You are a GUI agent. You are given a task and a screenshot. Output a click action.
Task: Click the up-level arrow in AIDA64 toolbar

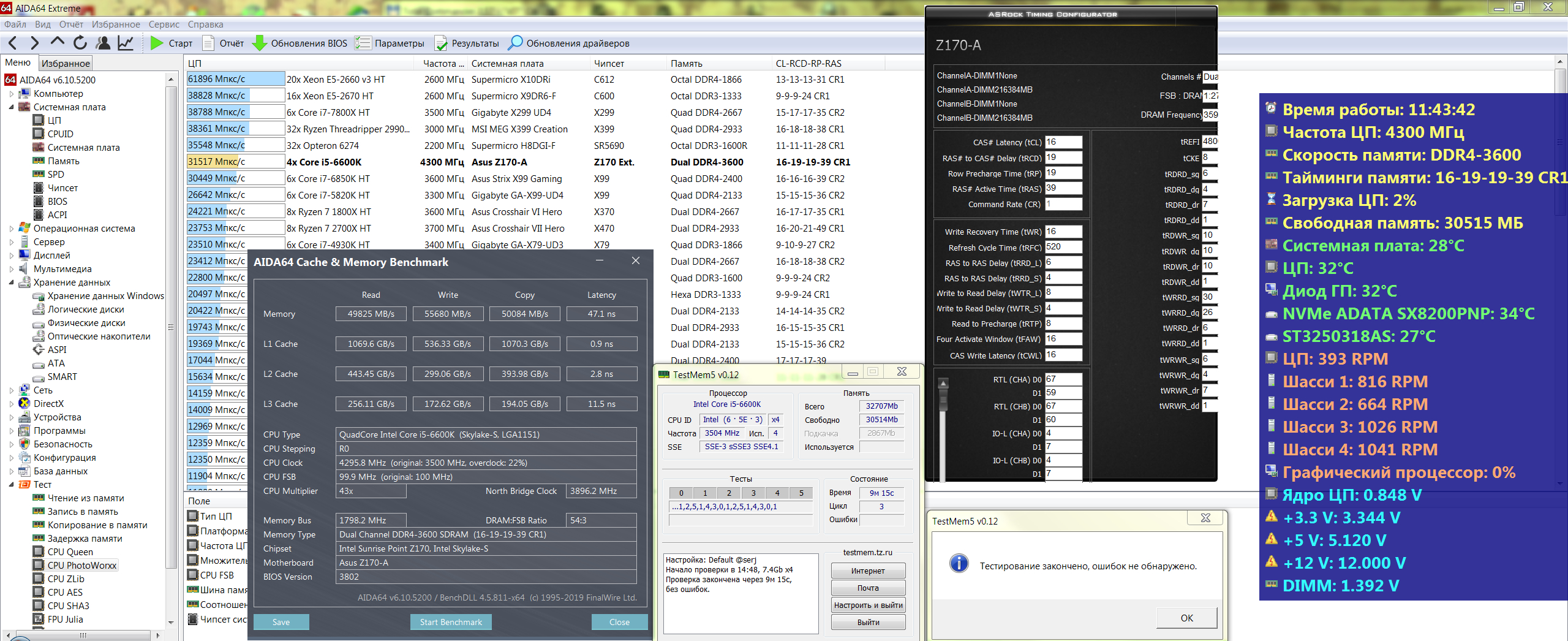point(57,42)
